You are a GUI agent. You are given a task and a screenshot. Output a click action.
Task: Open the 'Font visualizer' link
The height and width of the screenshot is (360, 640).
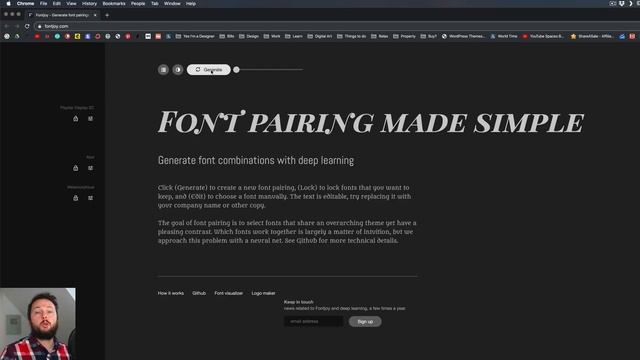coord(229,293)
